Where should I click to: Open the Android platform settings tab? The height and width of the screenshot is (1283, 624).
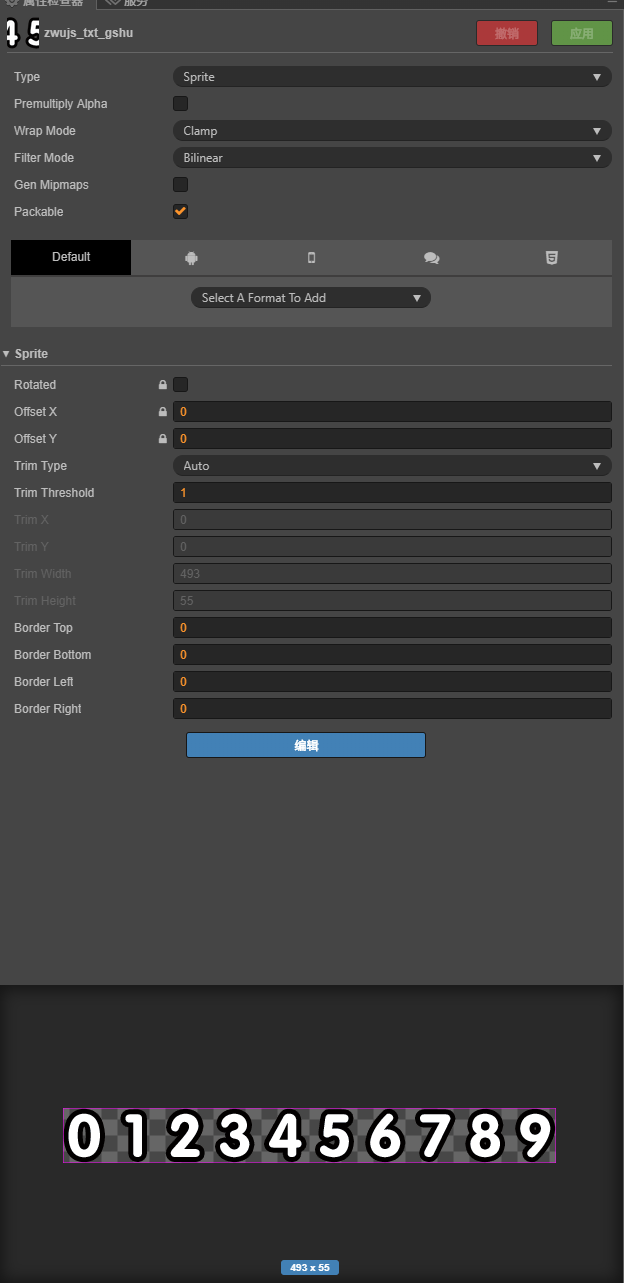[x=191, y=258]
